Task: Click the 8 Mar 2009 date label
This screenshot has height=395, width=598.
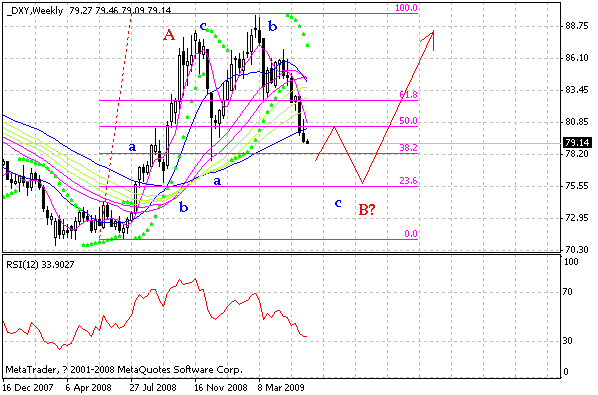Action: pos(281,388)
